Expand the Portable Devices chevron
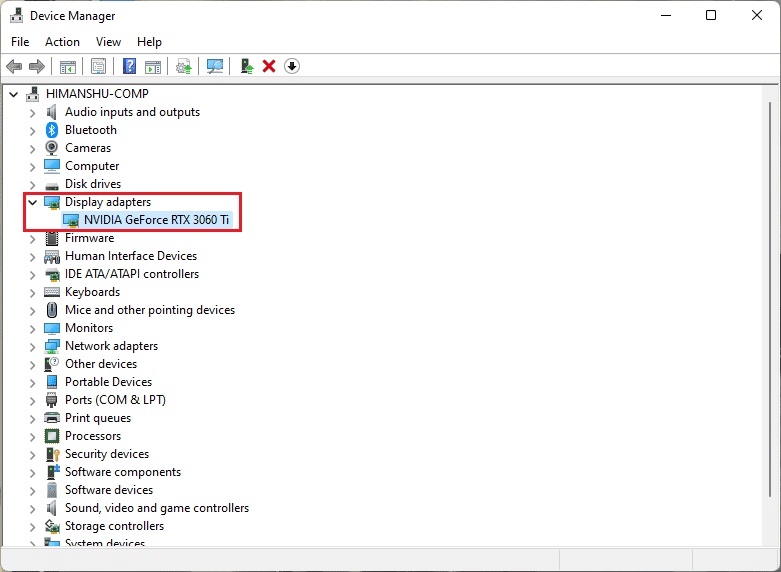 tap(33, 383)
